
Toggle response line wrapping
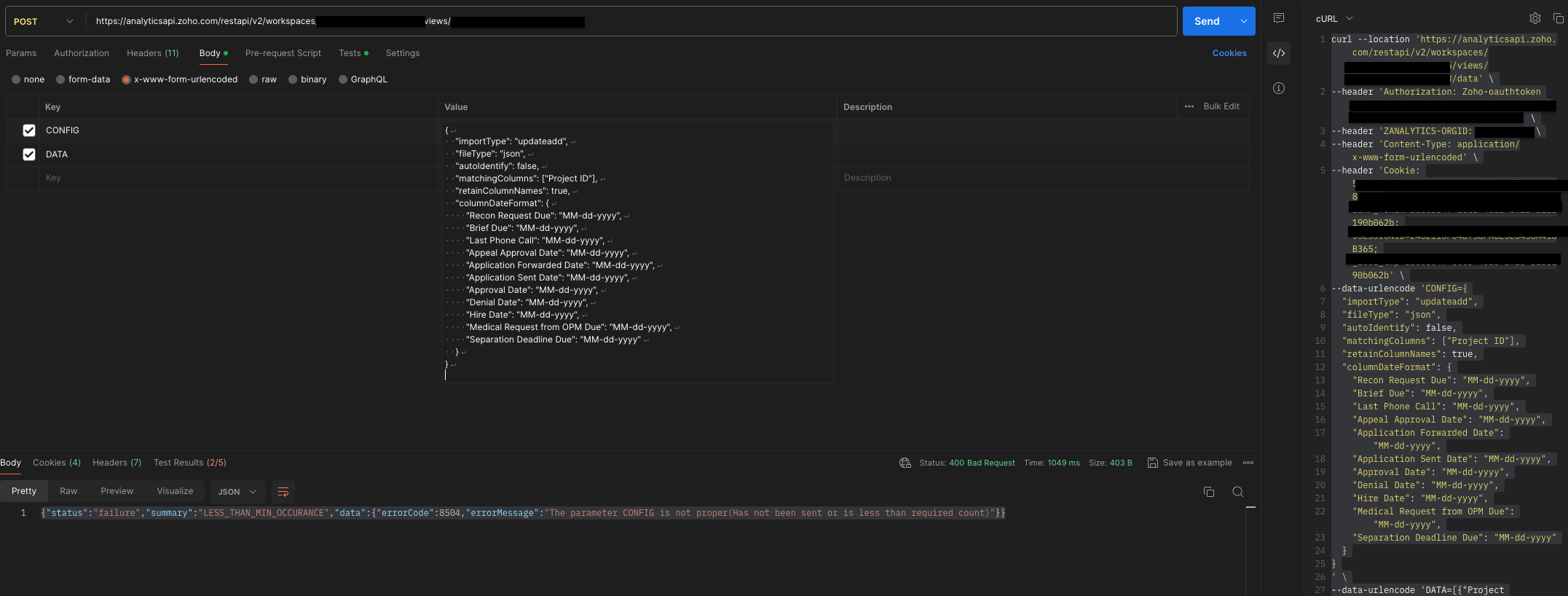pos(283,492)
